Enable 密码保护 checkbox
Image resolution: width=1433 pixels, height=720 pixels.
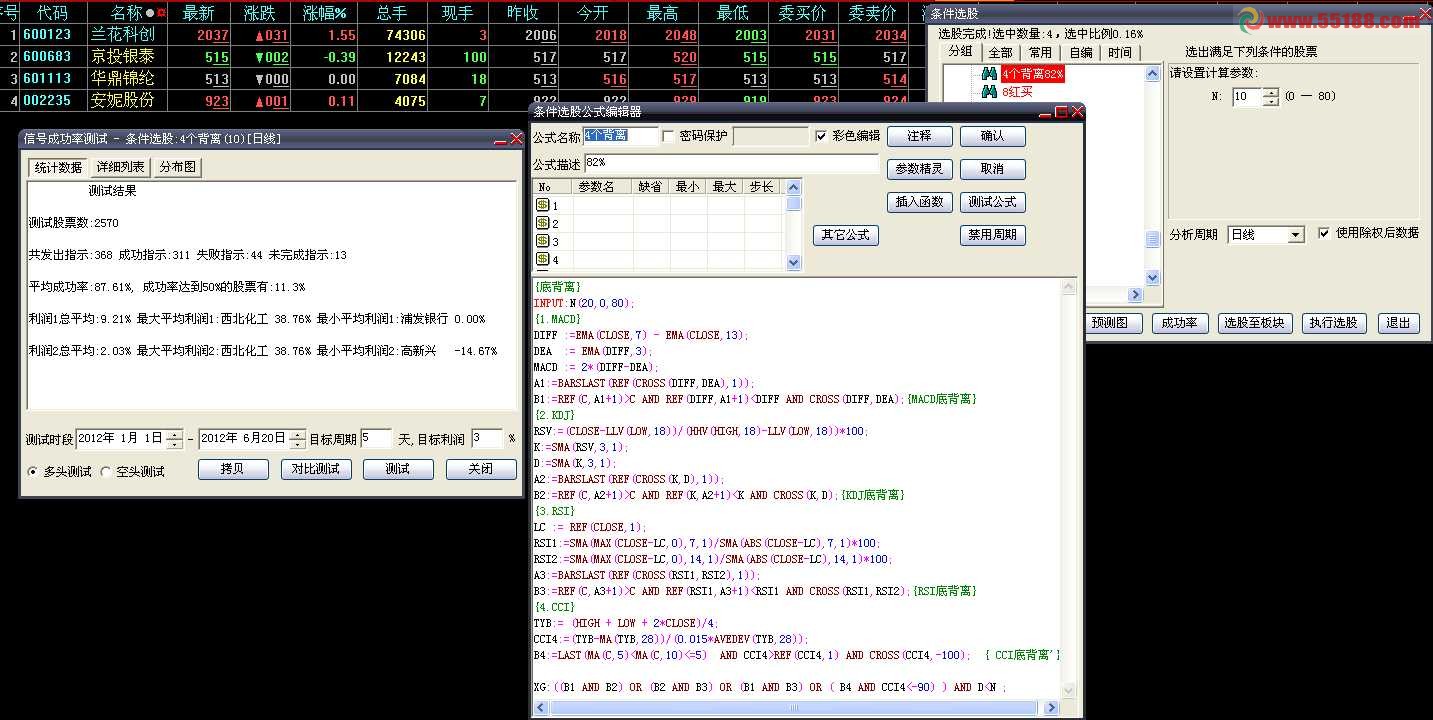click(669, 136)
